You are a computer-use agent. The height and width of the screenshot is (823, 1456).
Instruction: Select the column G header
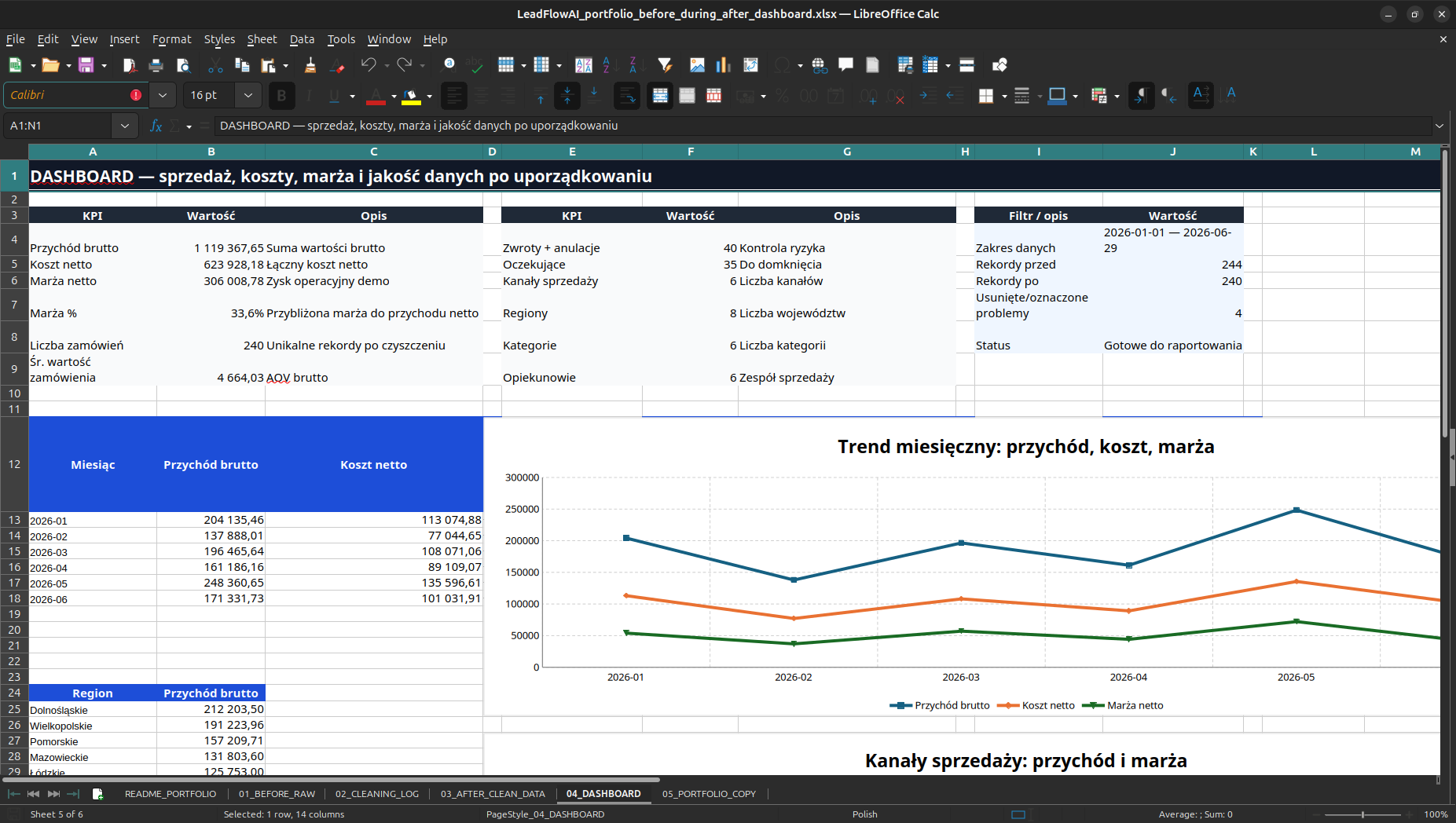pos(847,152)
